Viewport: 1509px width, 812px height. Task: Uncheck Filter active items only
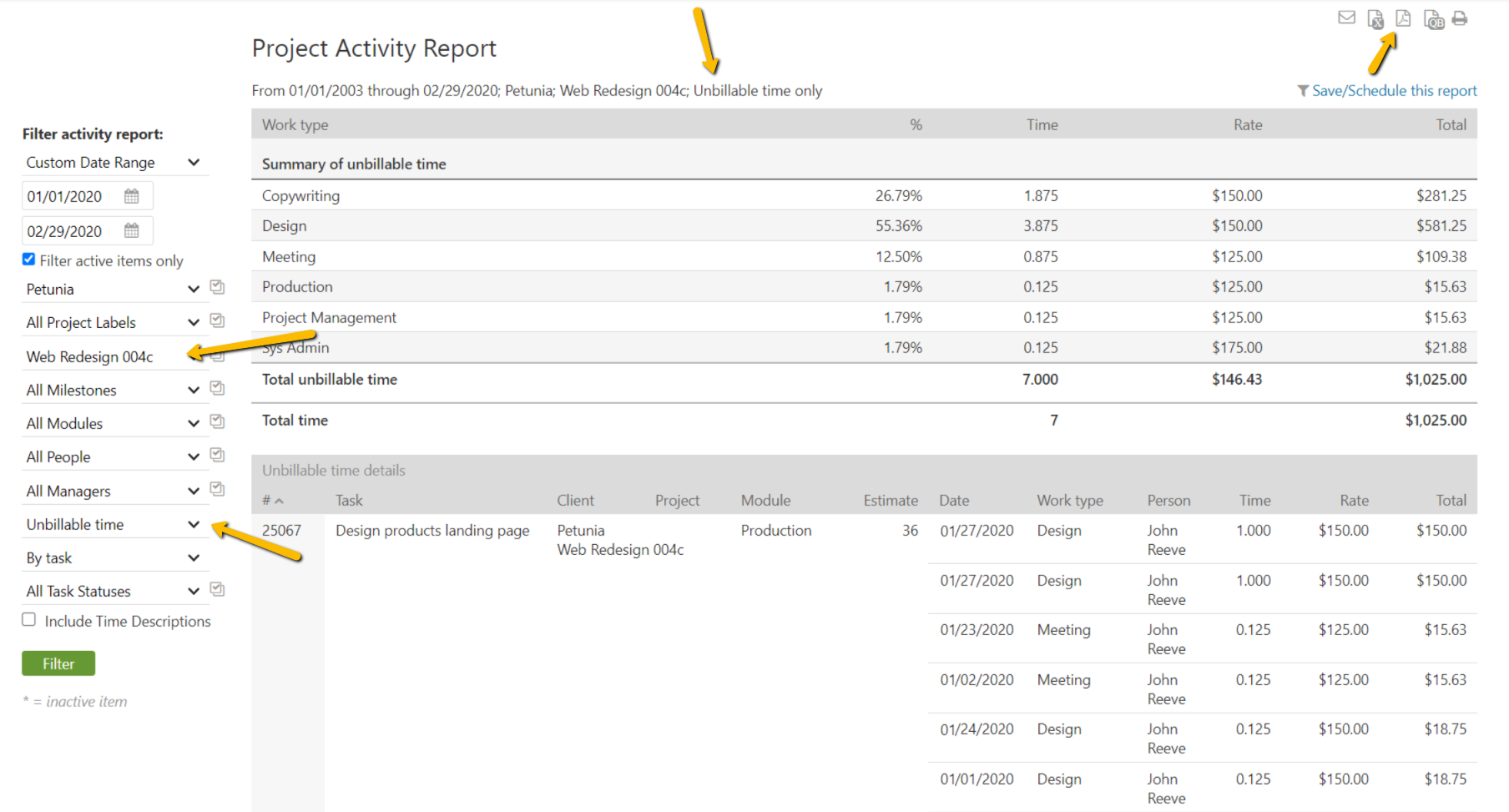(29, 260)
